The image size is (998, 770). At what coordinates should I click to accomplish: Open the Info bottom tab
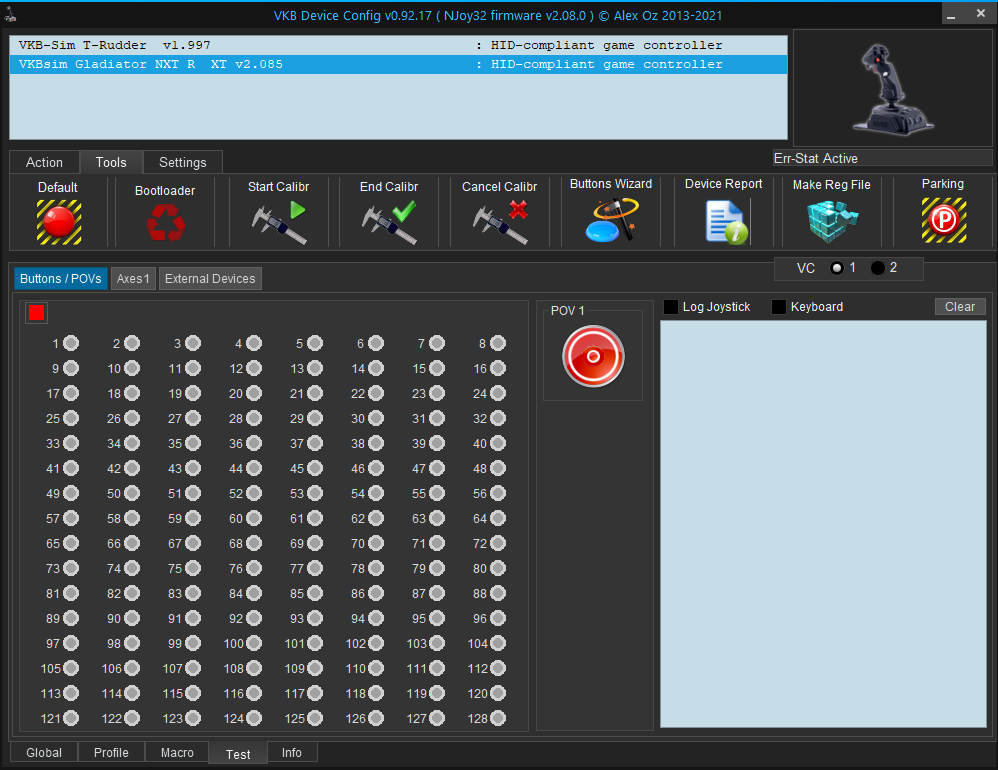tap(292, 752)
